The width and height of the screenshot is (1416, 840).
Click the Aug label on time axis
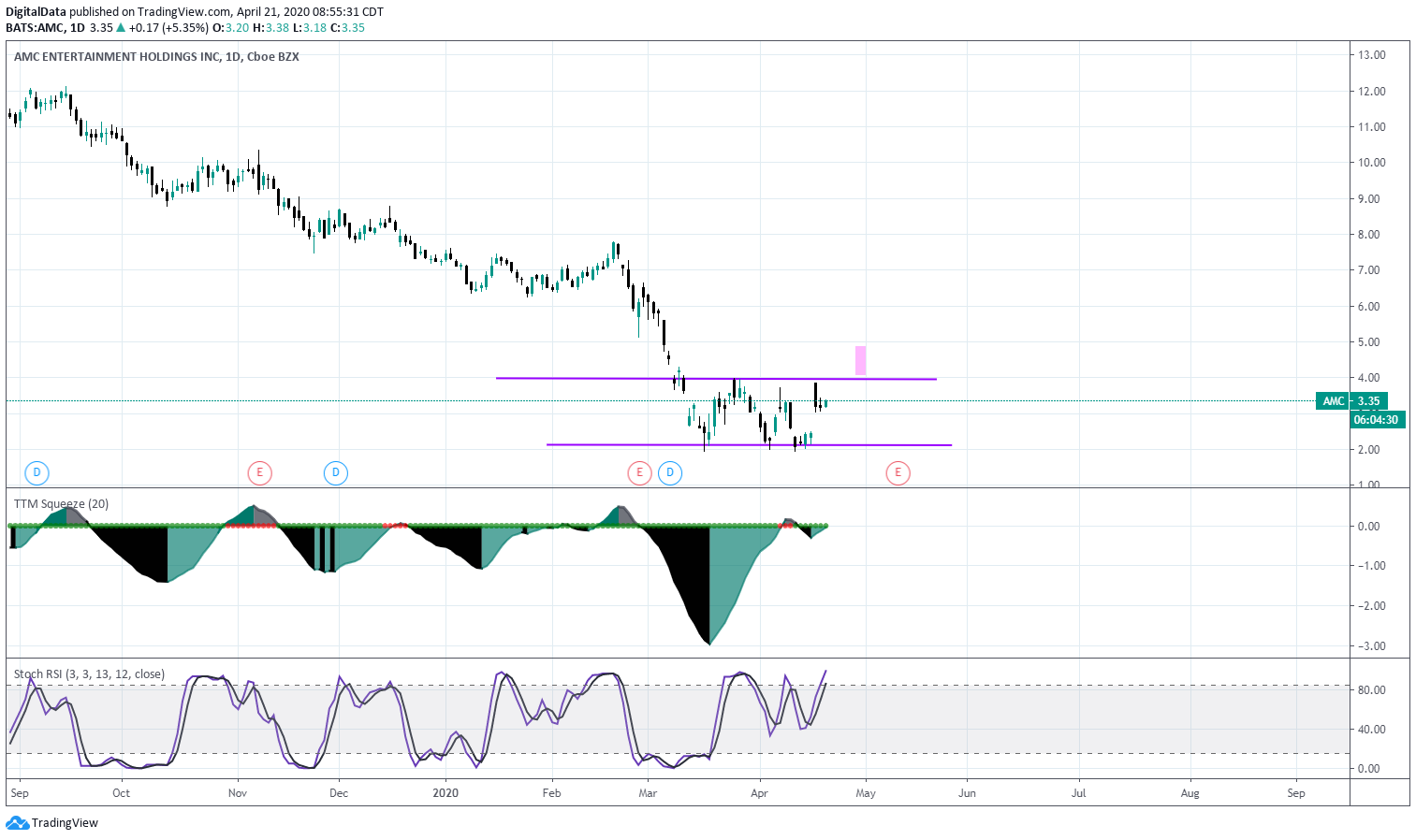[x=1190, y=793]
